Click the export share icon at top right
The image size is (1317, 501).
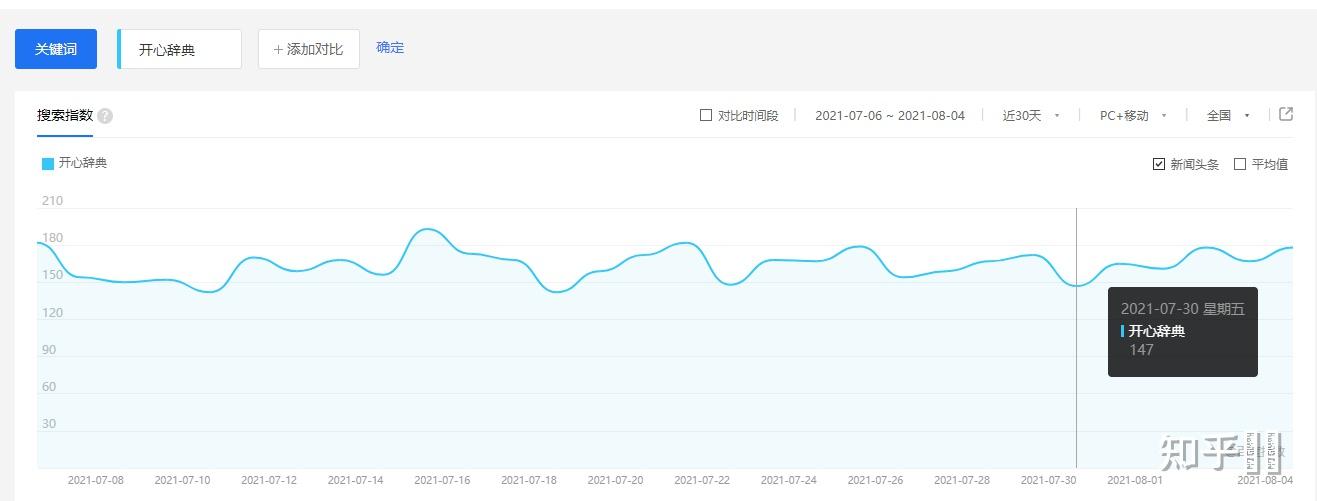pyautogui.click(x=1286, y=114)
